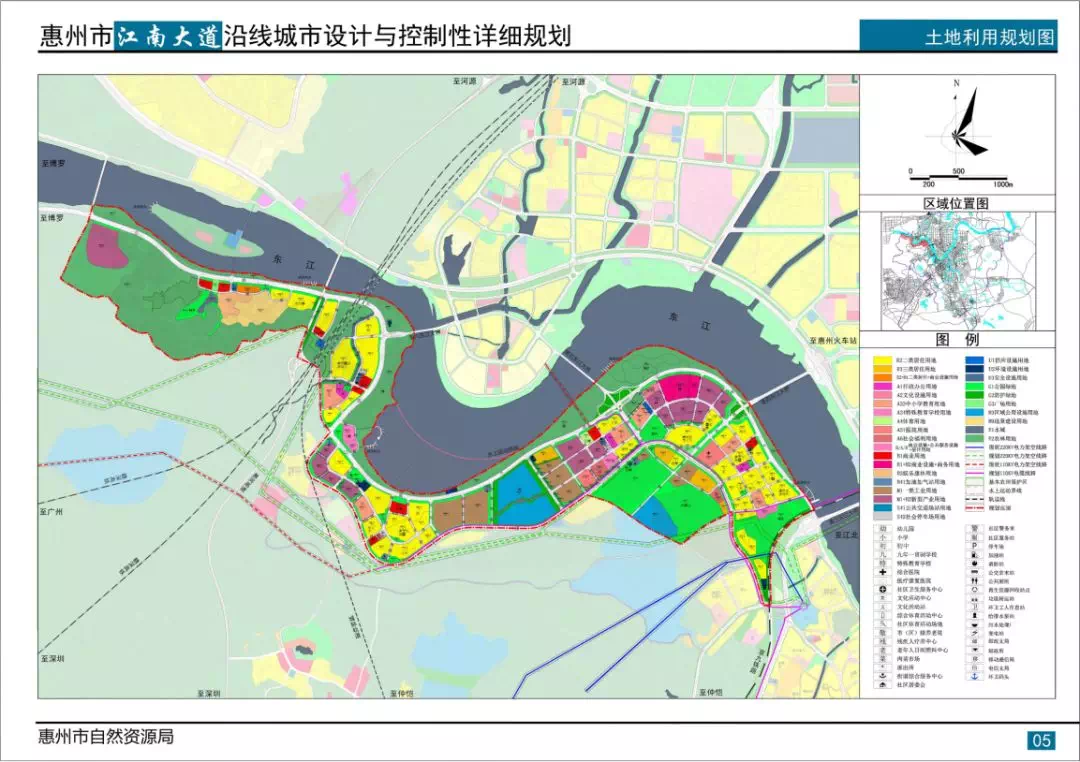Screen dimensions: 1080x762
Task: Click the kindergarten 幼 legend symbol
Action: tap(882, 528)
